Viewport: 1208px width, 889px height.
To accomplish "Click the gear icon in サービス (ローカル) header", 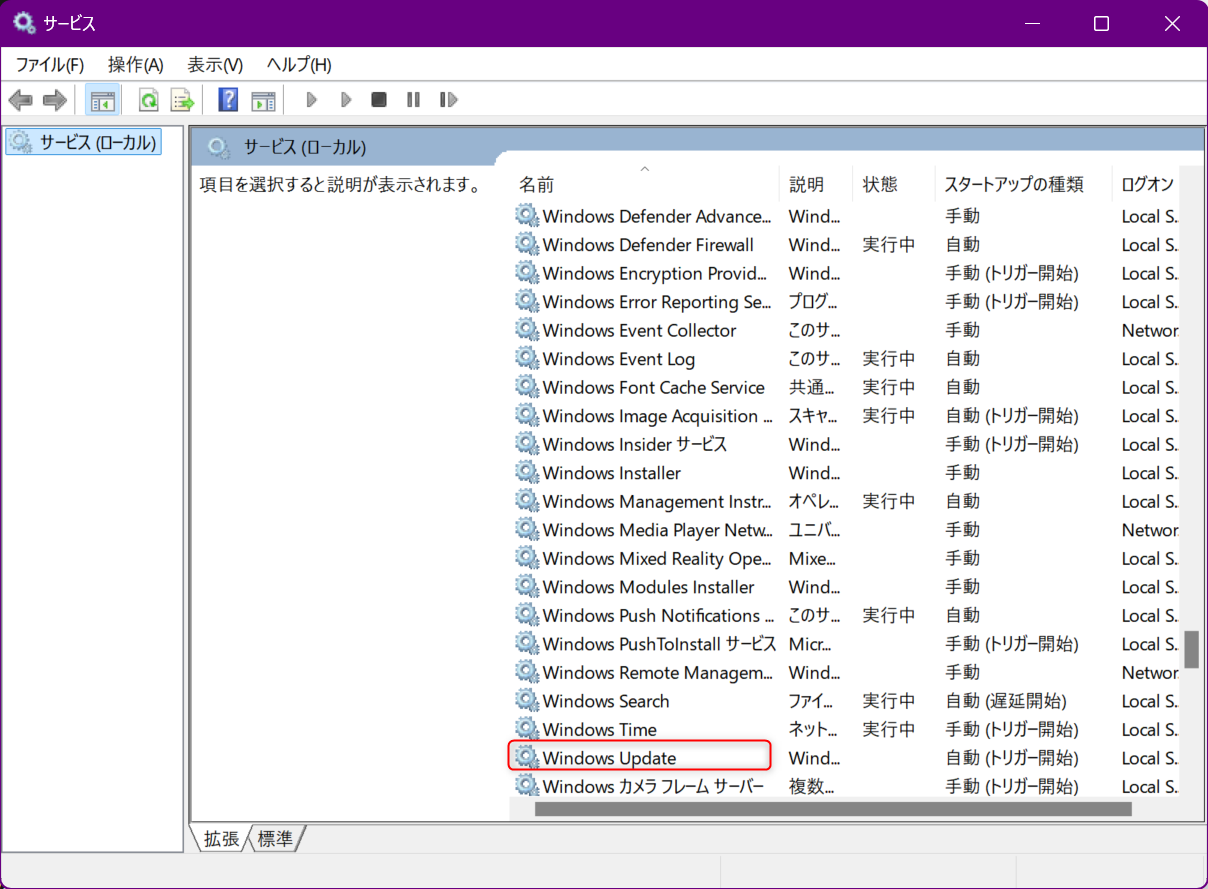I will (x=219, y=148).
